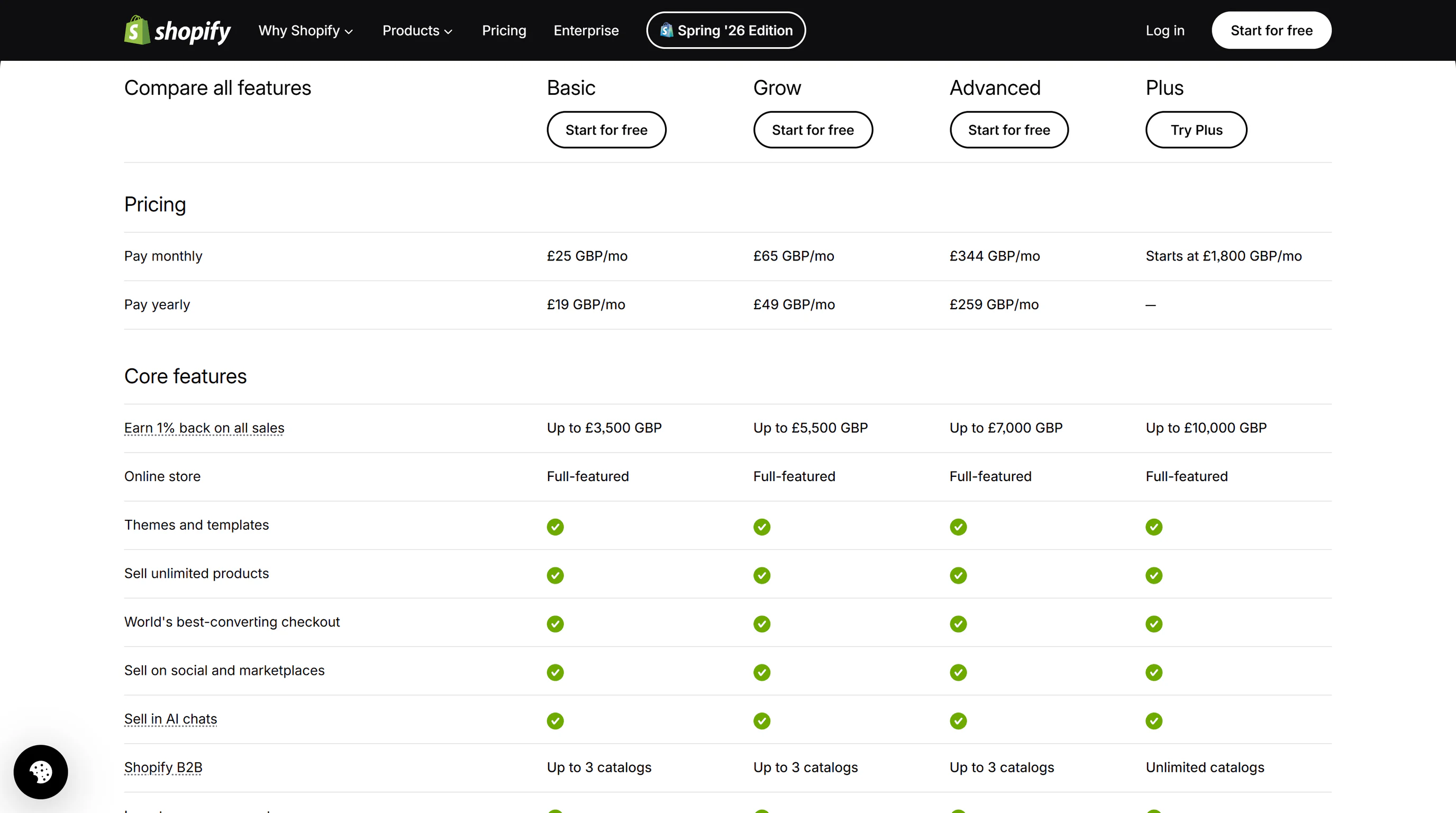Click £344 GBP/mo Advanced monthly price
1456x813 pixels.
(x=995, y=256)
